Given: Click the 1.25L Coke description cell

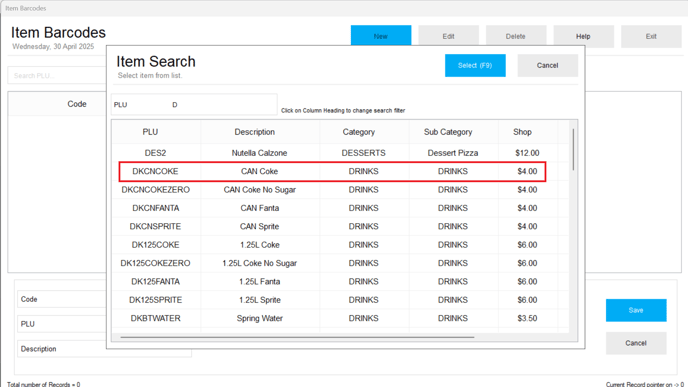Looking at the screenshot, I should coord(259,245).
